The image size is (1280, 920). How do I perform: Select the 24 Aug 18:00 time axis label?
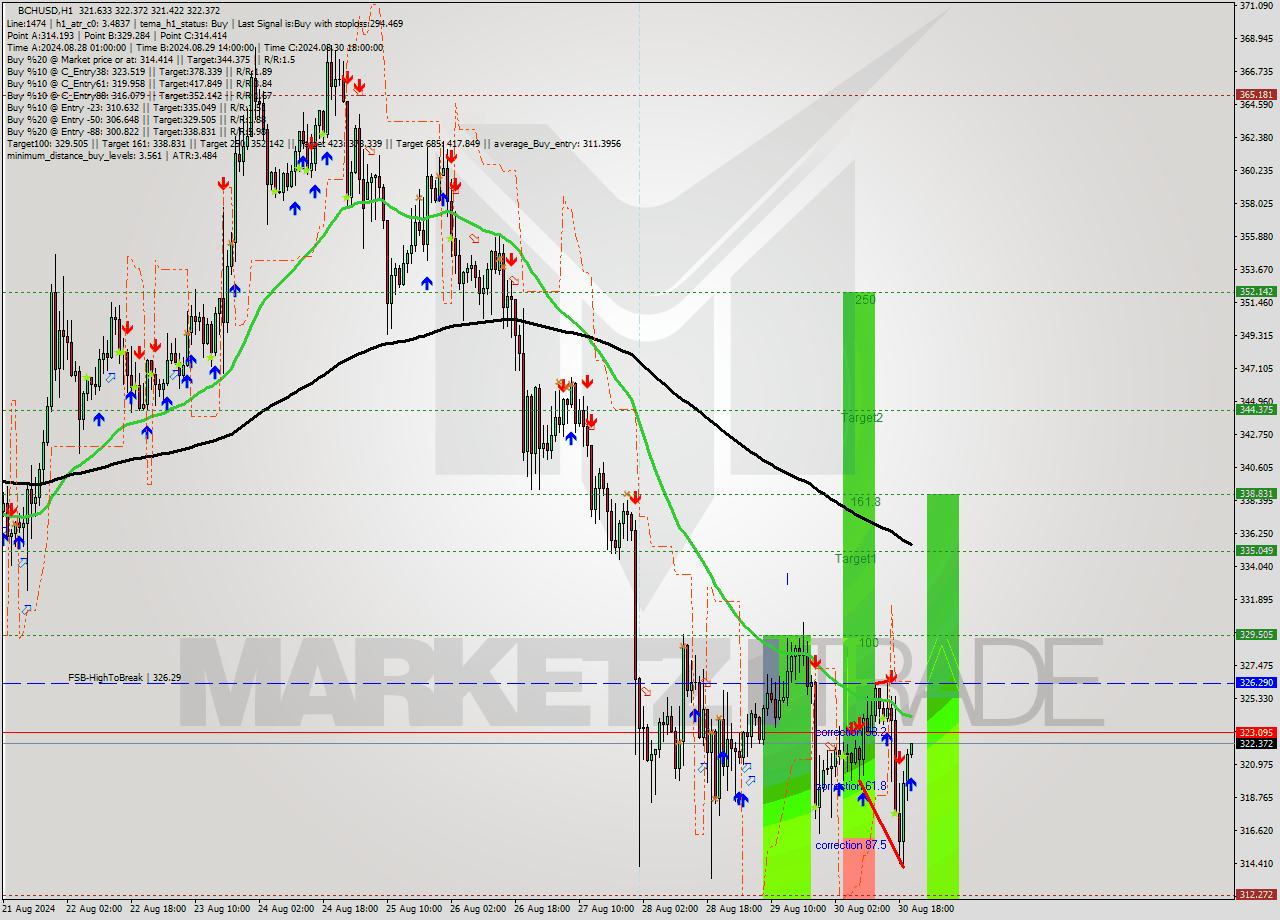(x=352, y=909)
